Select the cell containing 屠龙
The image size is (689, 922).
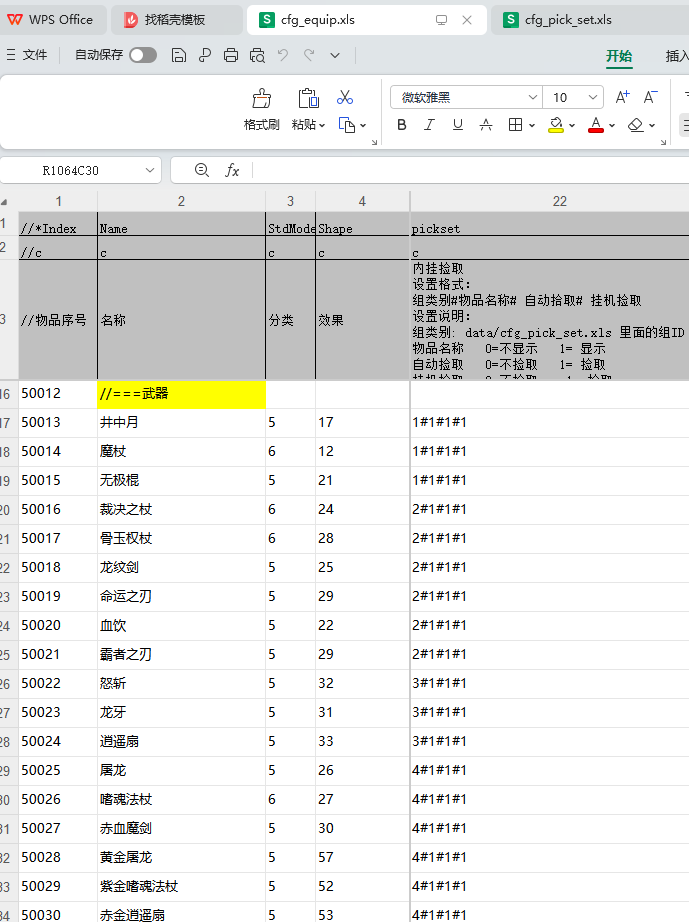pyautogui.click(x=181, y=771)
